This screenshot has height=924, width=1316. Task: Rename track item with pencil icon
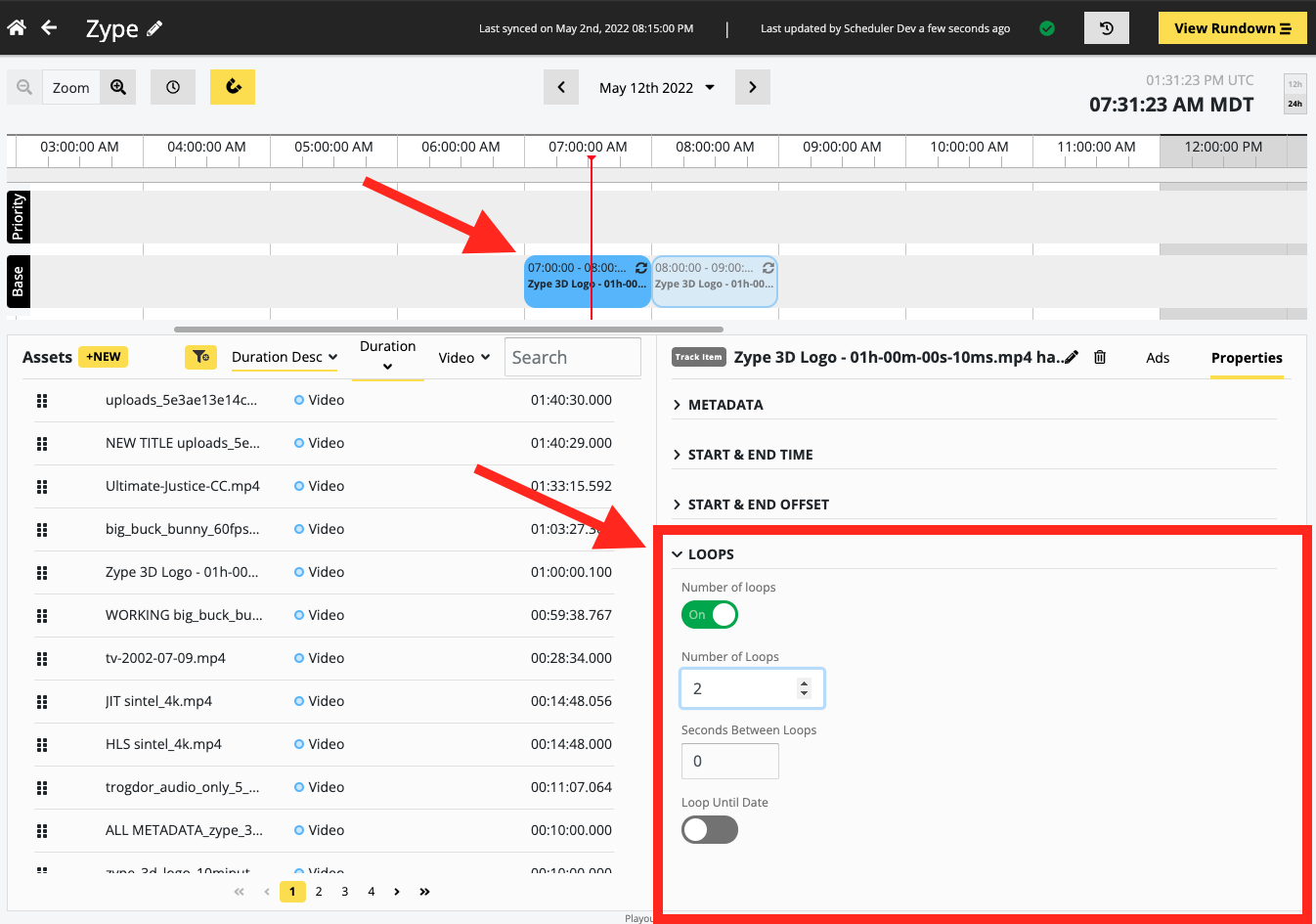[1072, 357]
